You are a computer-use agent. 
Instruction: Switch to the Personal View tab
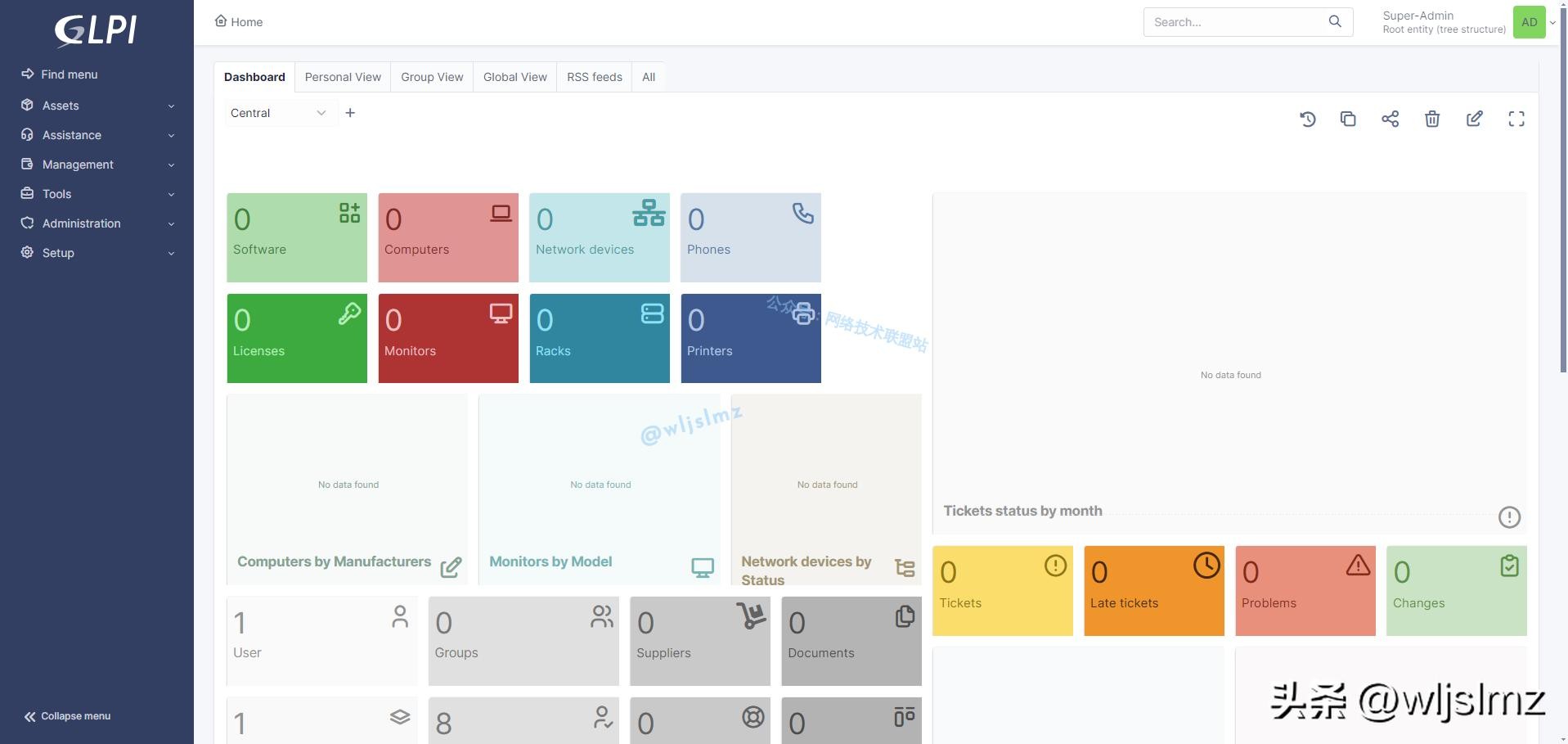343,77
